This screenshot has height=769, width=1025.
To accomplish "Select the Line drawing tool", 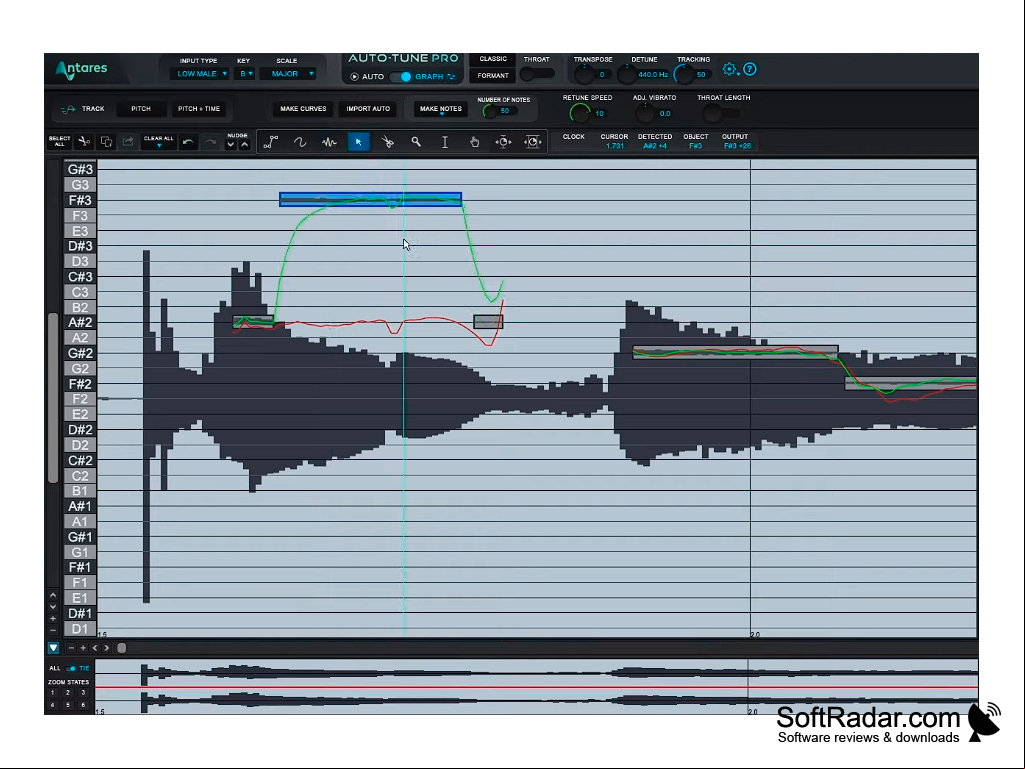I will pos(271,142).
